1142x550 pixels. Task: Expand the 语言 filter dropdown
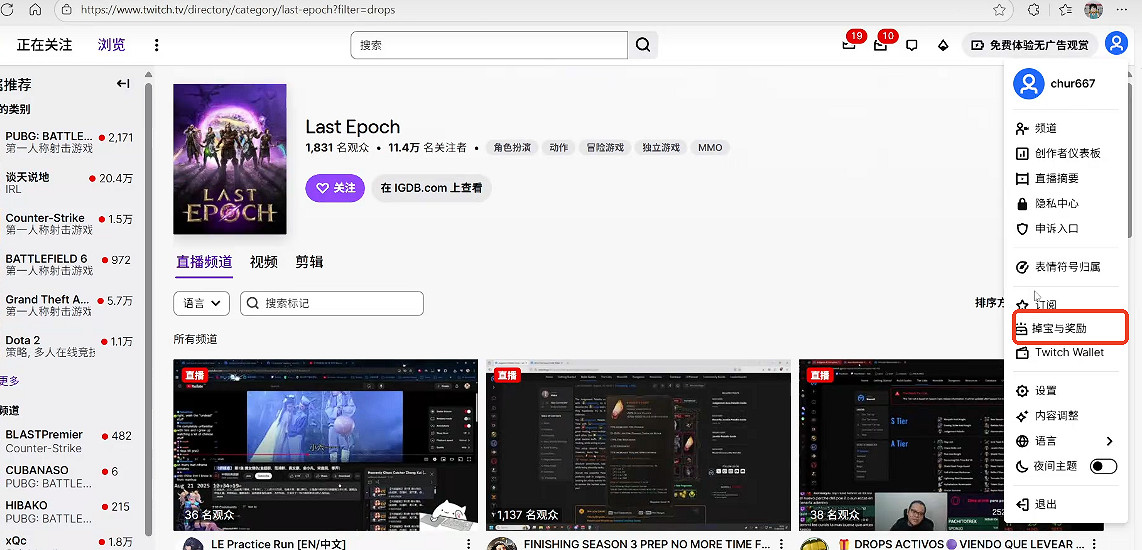tap(201, 303)
